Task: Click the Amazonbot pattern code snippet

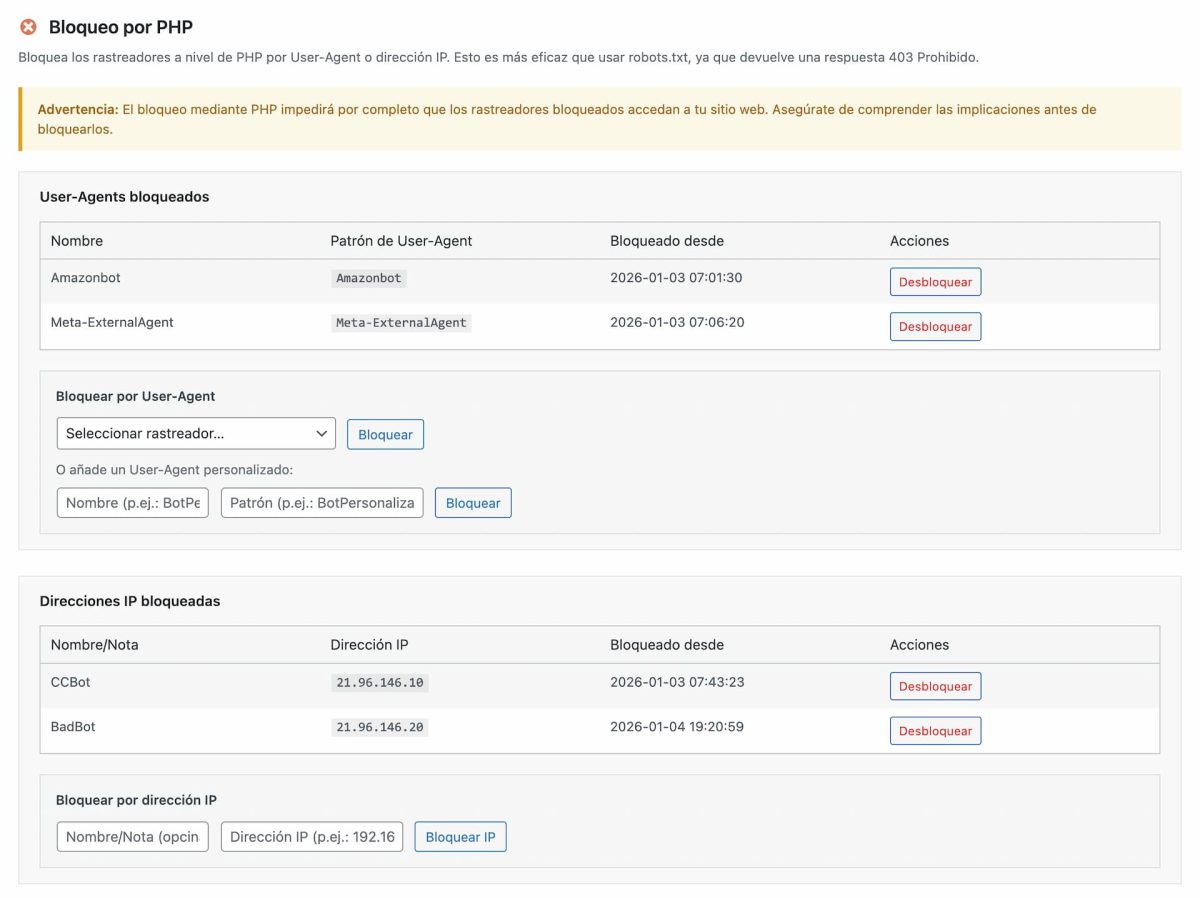Action: click(368, 278)
